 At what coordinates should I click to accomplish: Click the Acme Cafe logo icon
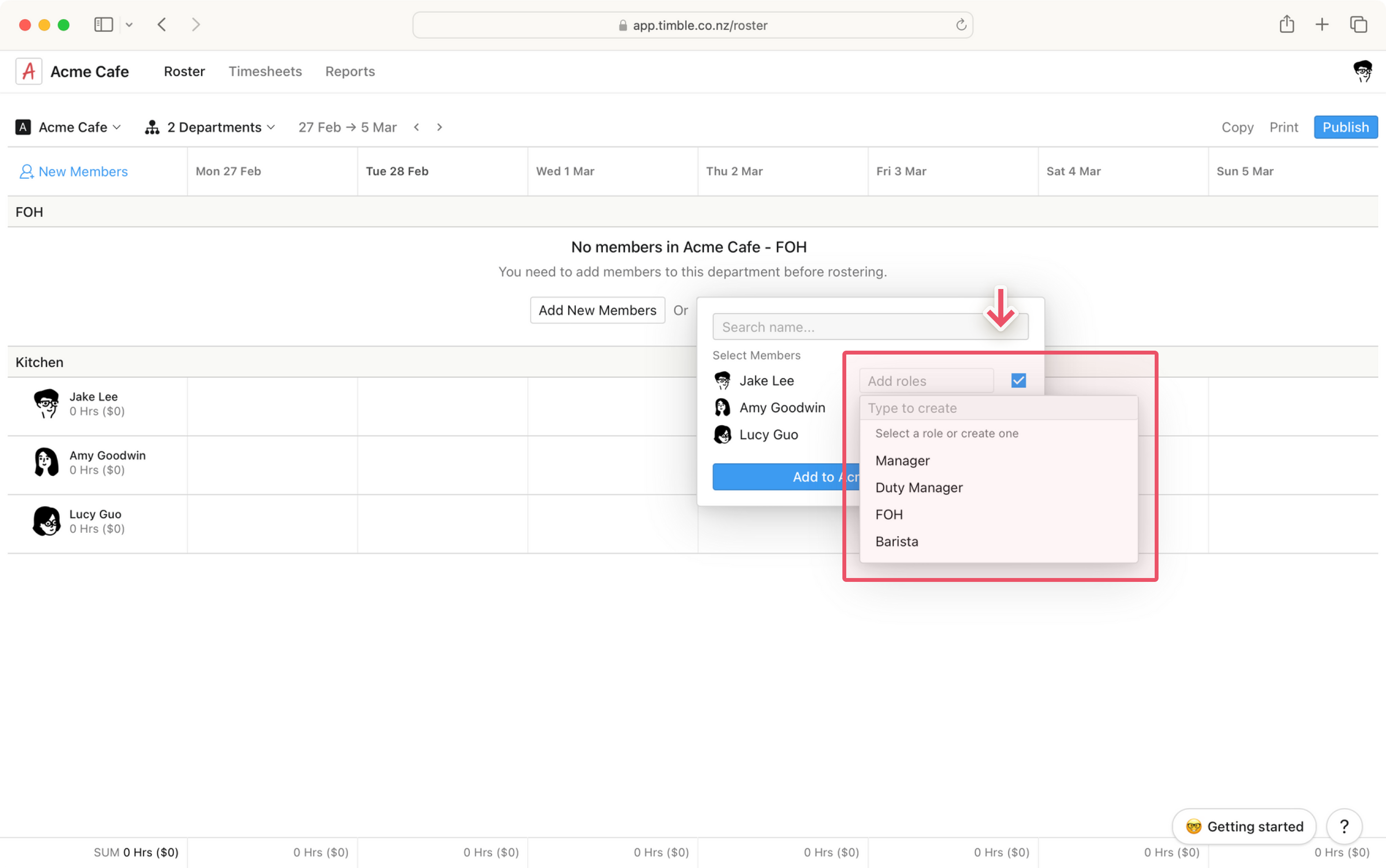coord(28,71)
